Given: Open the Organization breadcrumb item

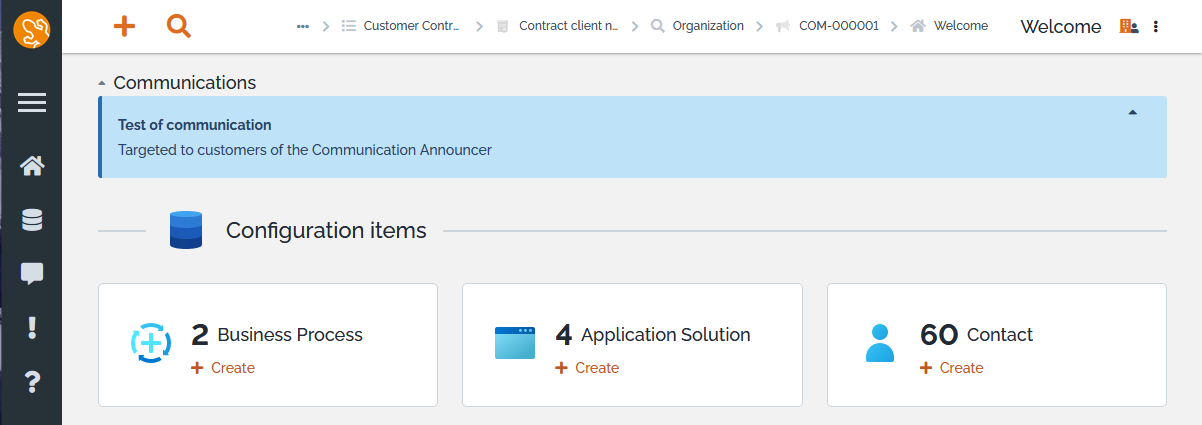Looking at the screenshot, I should [x=707, y=27].
